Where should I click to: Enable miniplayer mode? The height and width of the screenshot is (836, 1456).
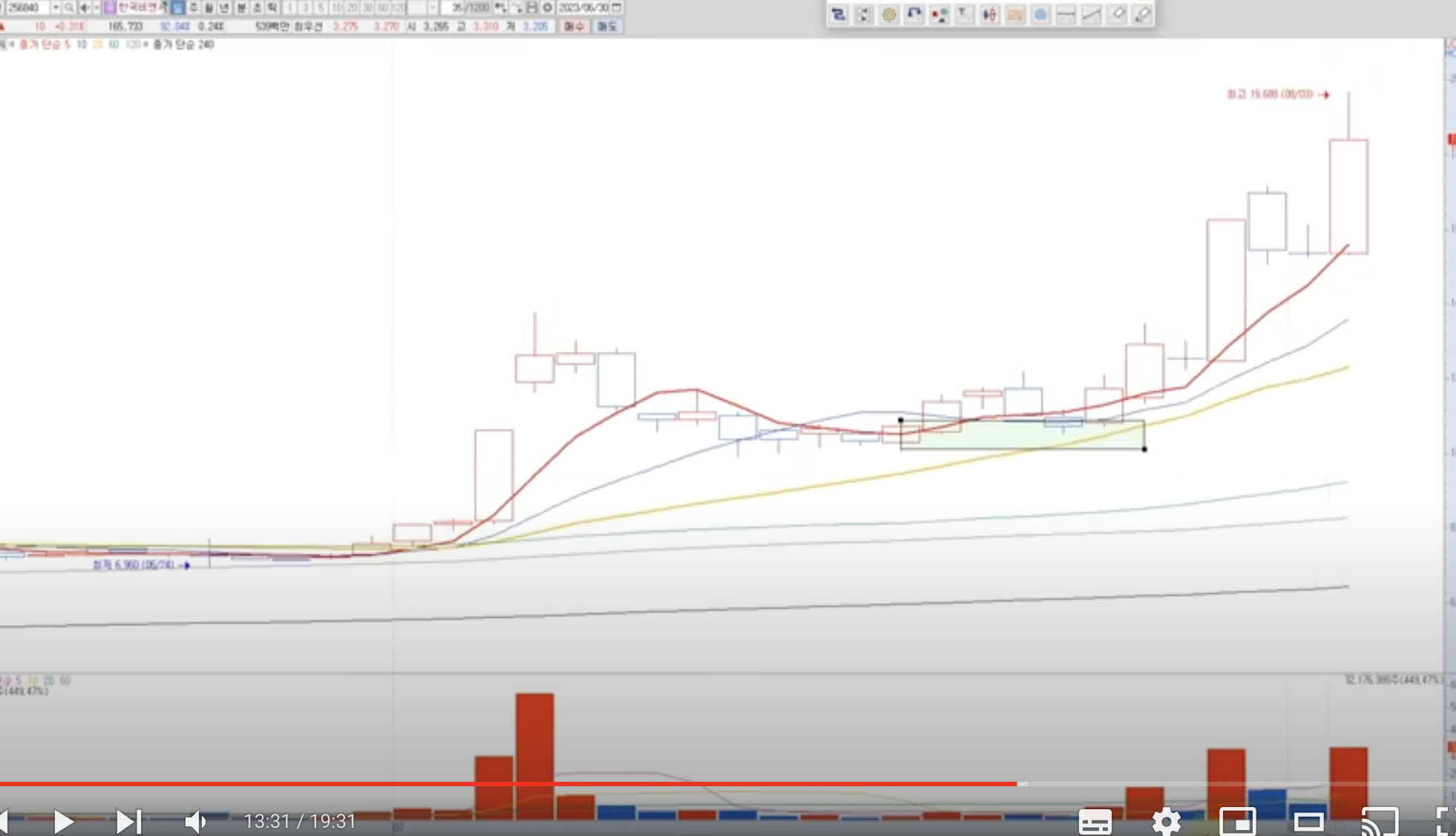coord(1237,821)
